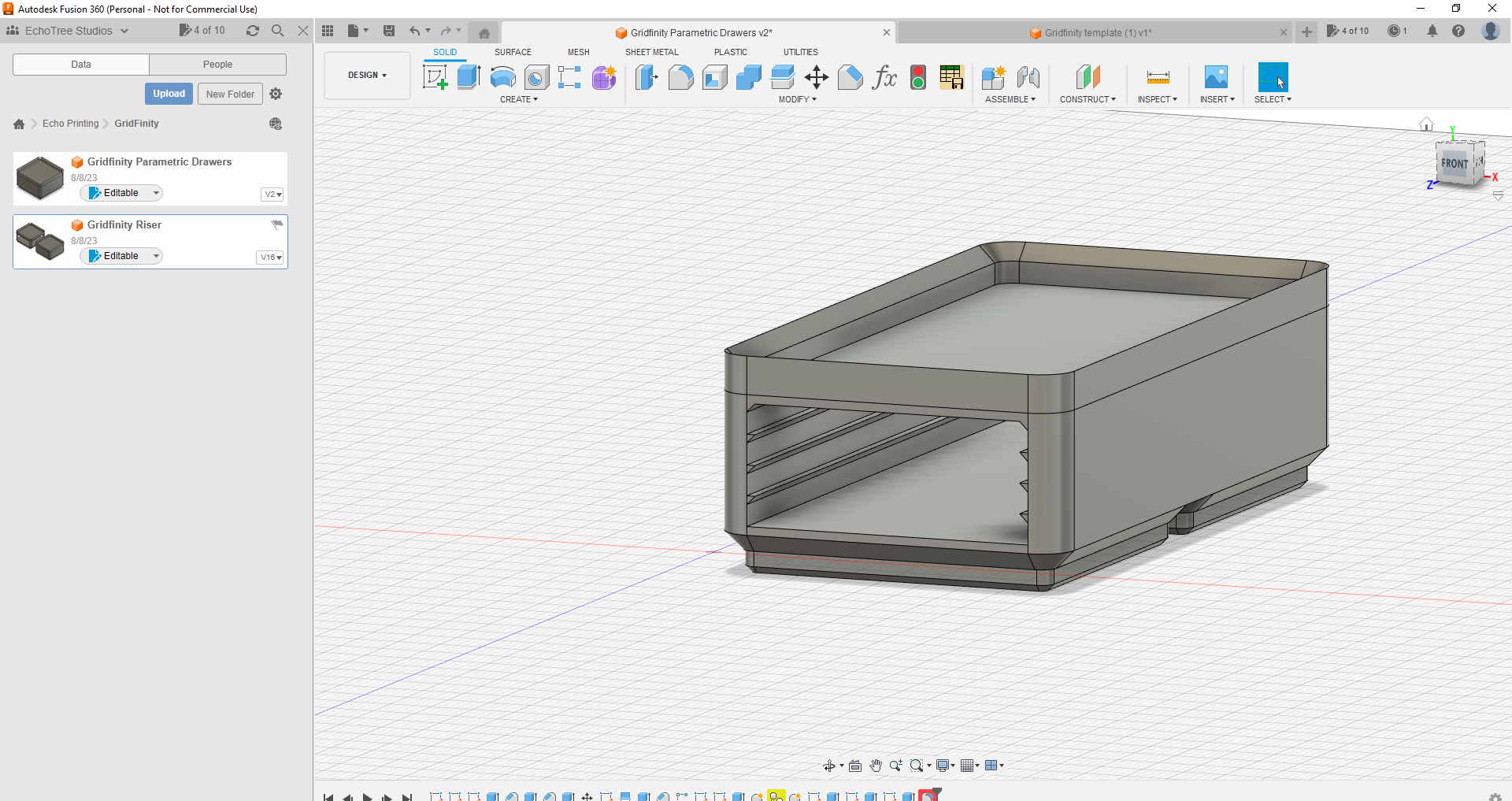Toggle component color cycling with the traffic light icon
This screenshot has height=801, width=1512.
click(918, 77)
